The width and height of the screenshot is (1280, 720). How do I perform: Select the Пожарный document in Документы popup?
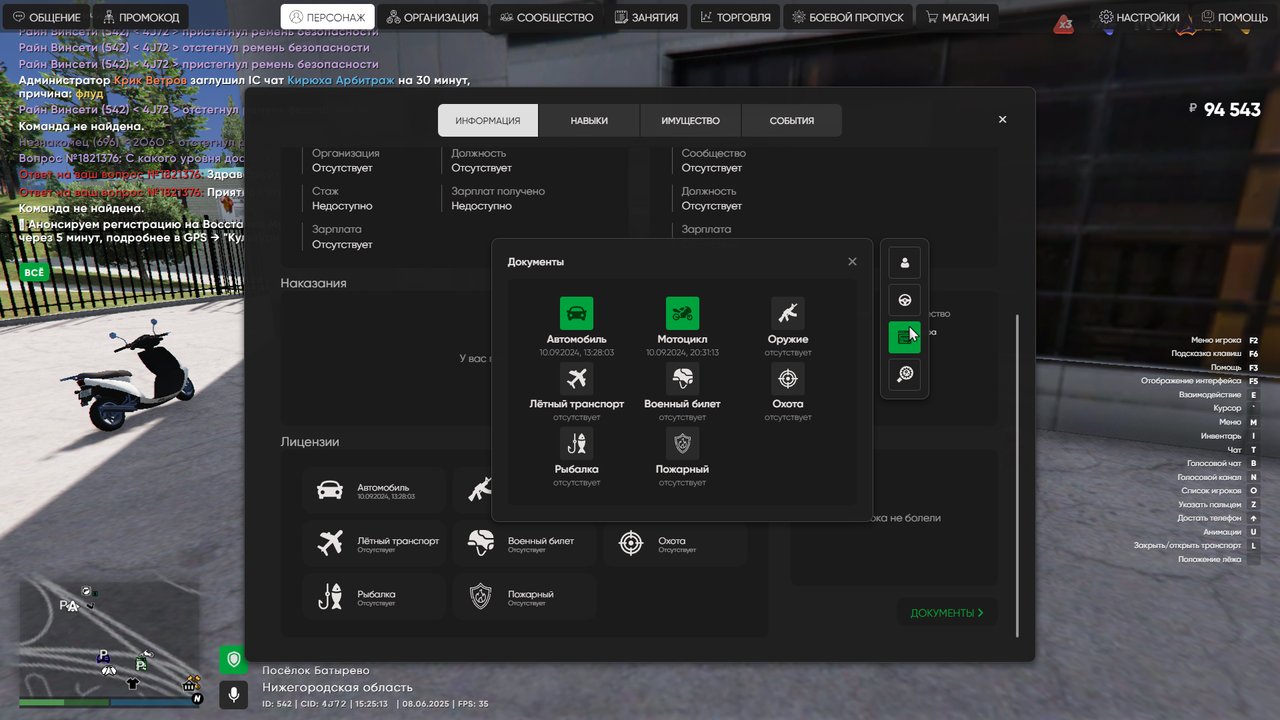682,457
